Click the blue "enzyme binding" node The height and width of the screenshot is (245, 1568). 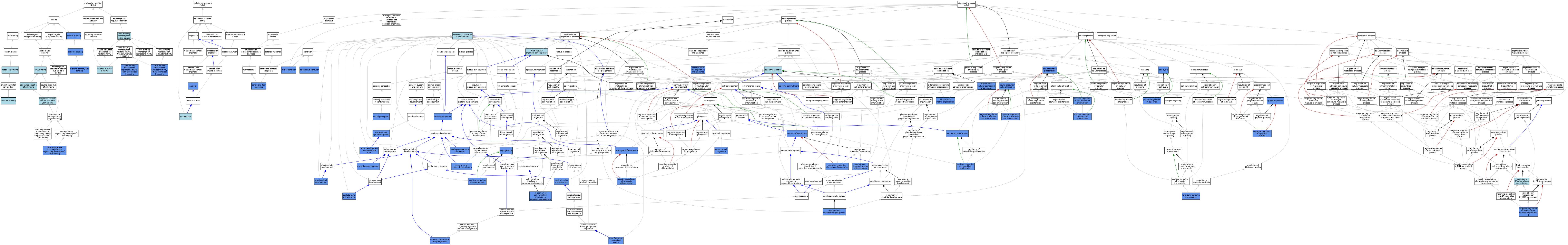76,52
